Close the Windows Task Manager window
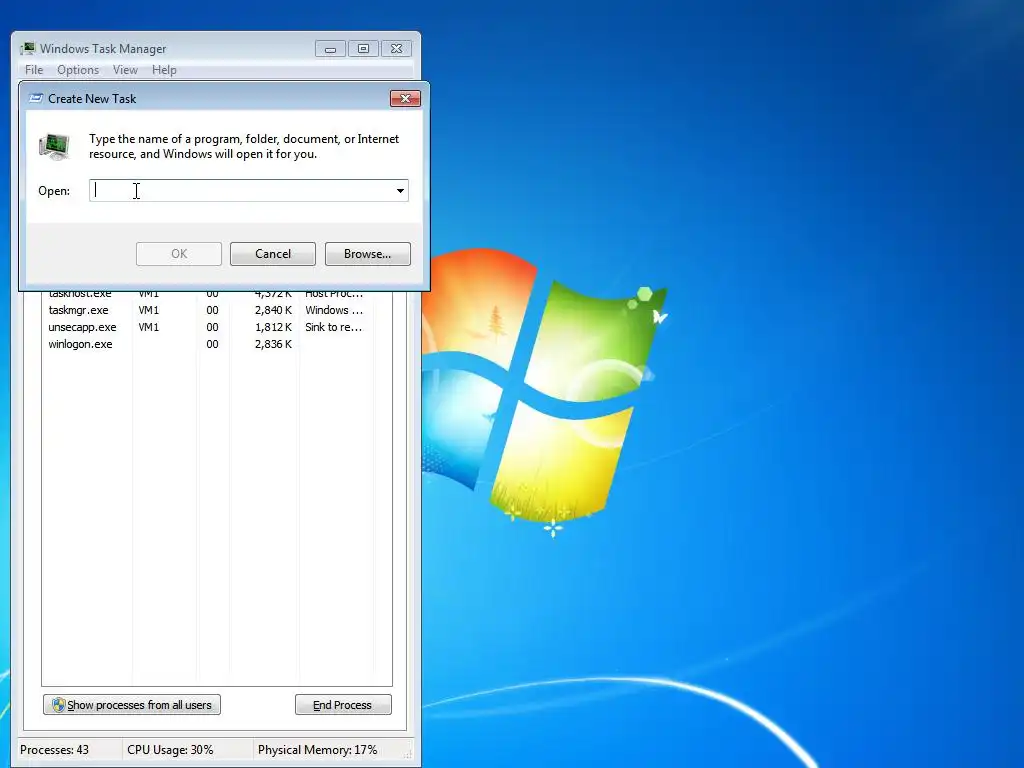Image resolution: width=1024 pixels, height=768 pixels. click(x=396, y=49)
